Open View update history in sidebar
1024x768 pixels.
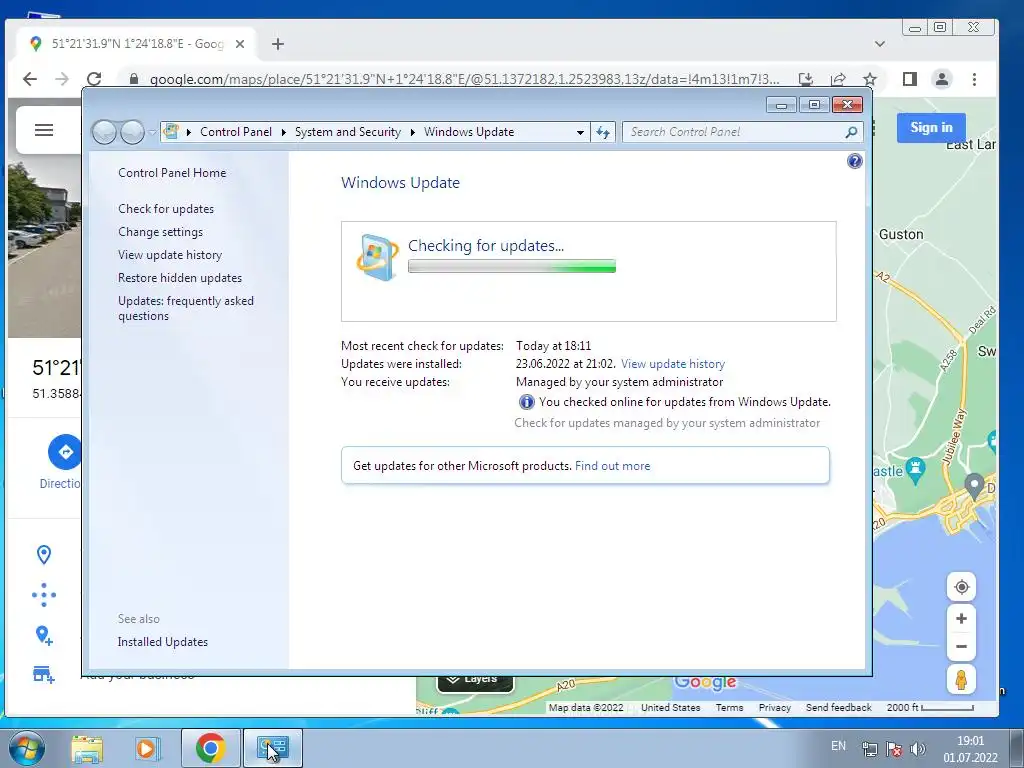tap(170, 255)
